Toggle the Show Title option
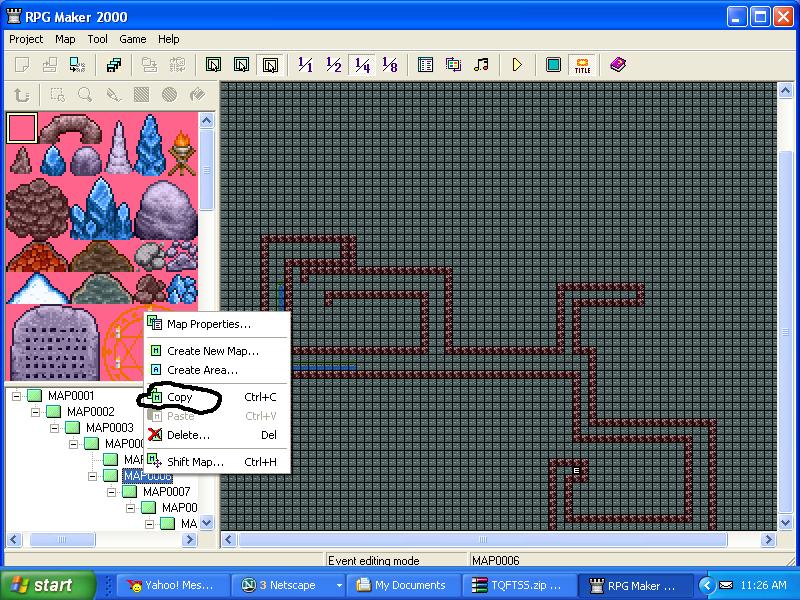 pyautogui.click(x=582, y=65)
